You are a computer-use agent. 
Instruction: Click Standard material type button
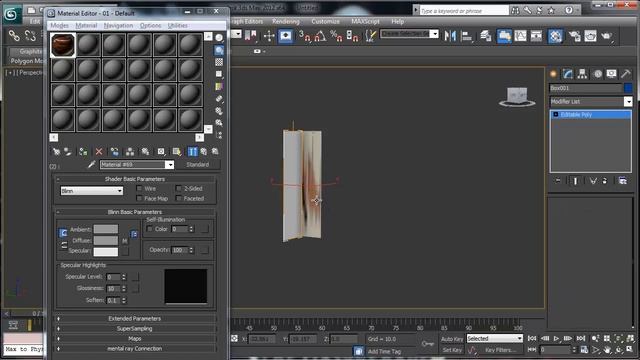(x=198, y=164)
